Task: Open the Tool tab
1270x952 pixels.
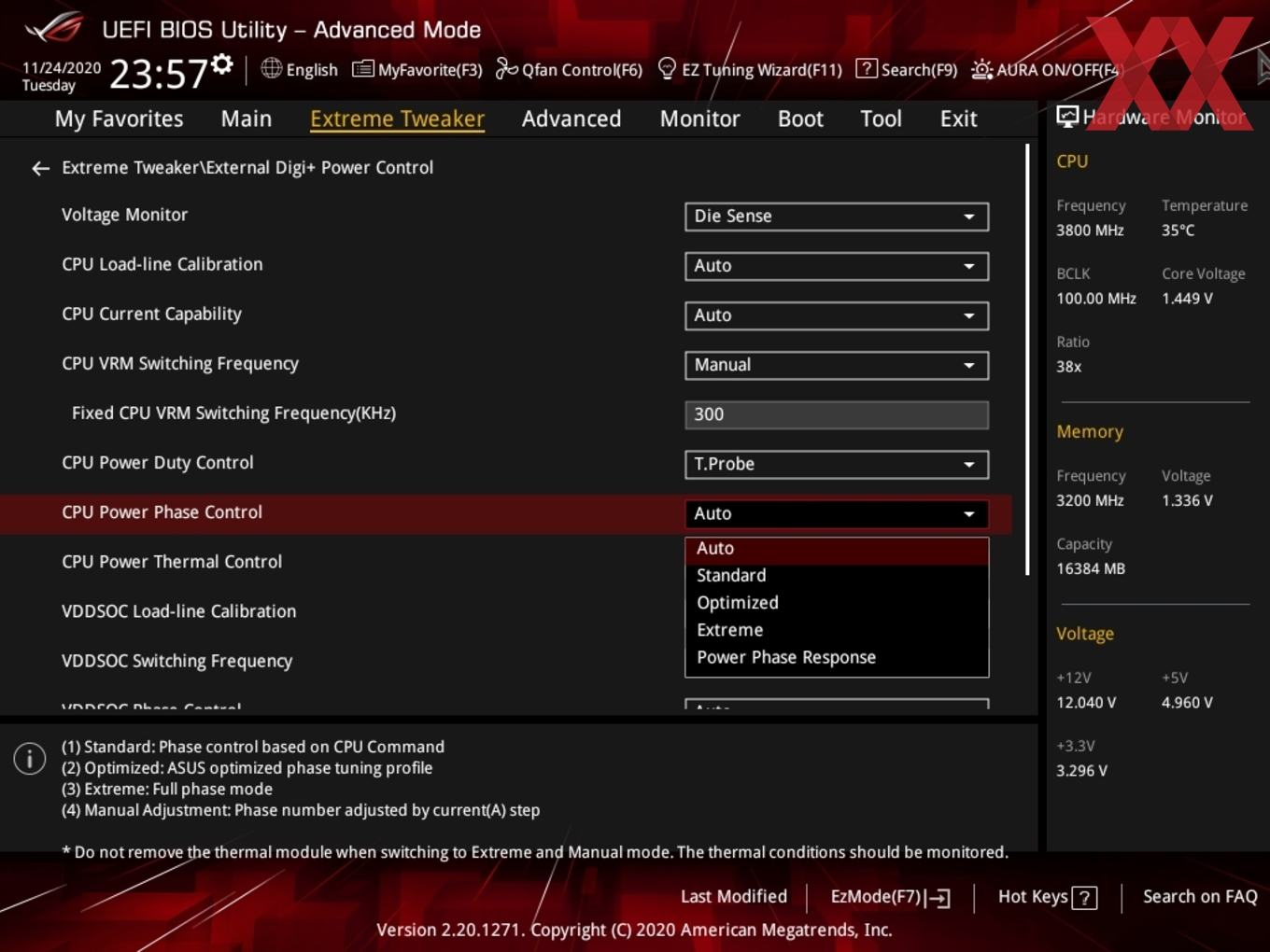Action: (881, 119)
